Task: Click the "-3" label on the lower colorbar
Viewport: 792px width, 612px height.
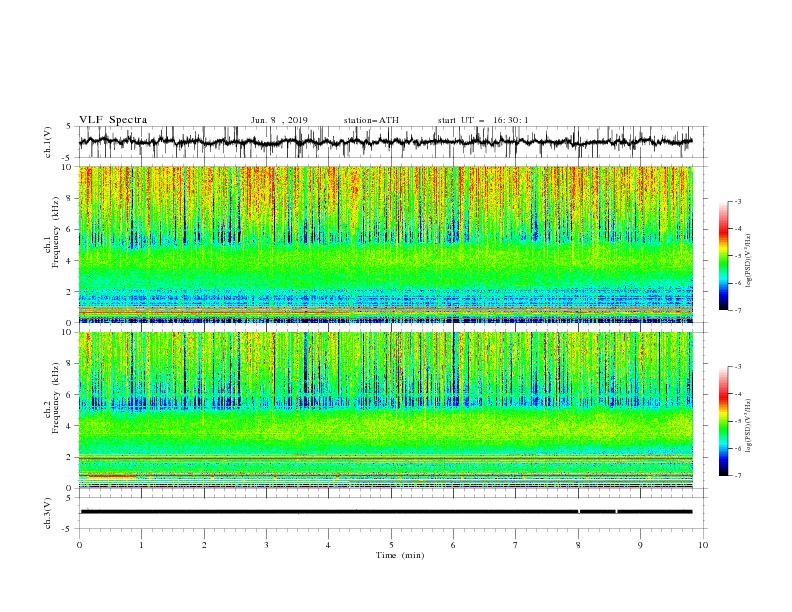Action: [738, 367]
